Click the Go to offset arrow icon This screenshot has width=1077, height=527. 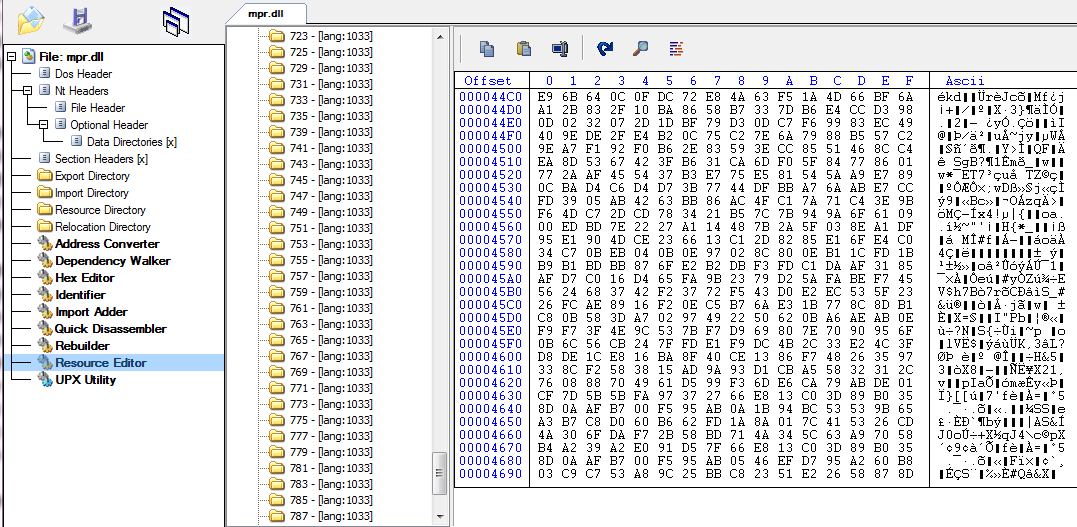coord(604,48)
